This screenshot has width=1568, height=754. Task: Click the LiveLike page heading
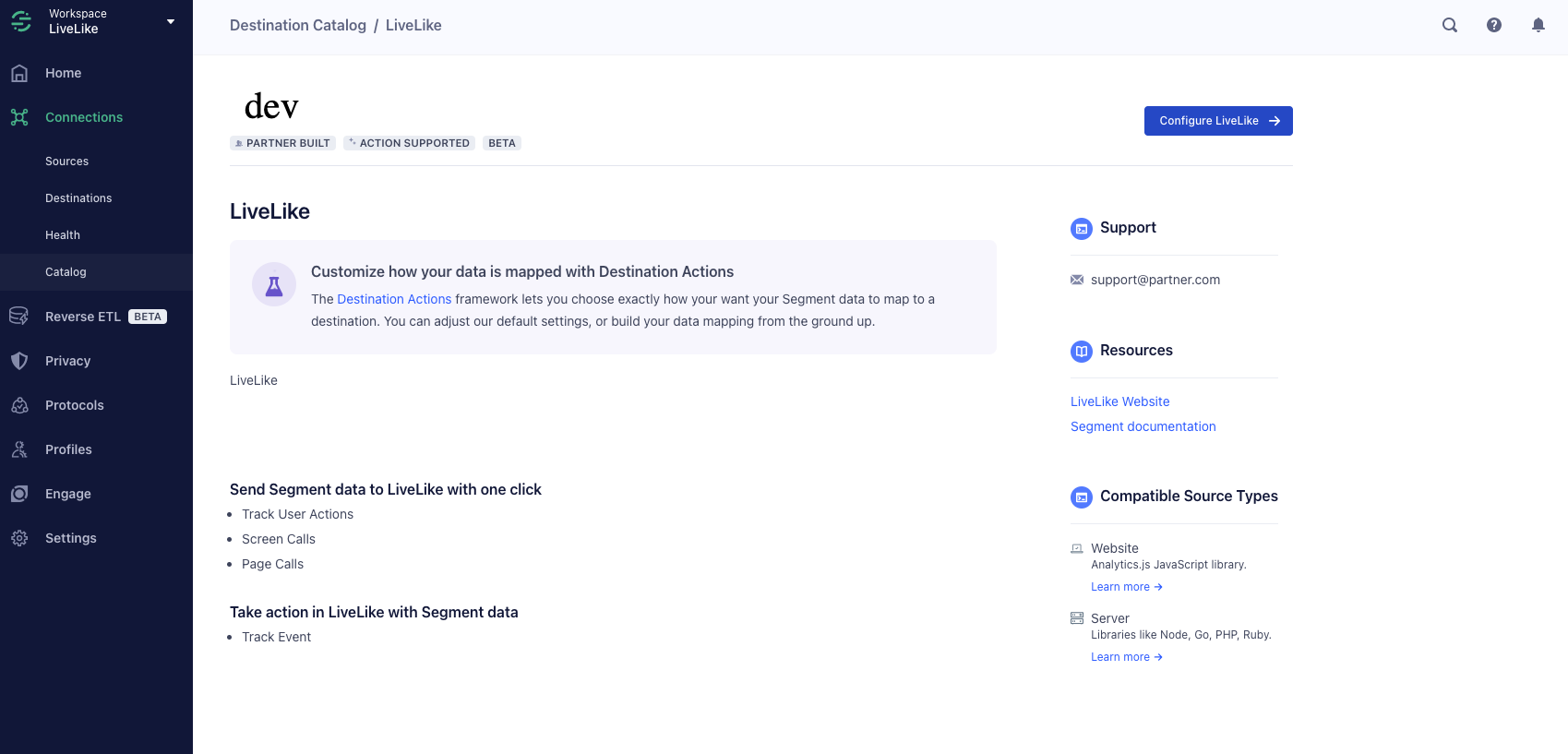point(269,211)
